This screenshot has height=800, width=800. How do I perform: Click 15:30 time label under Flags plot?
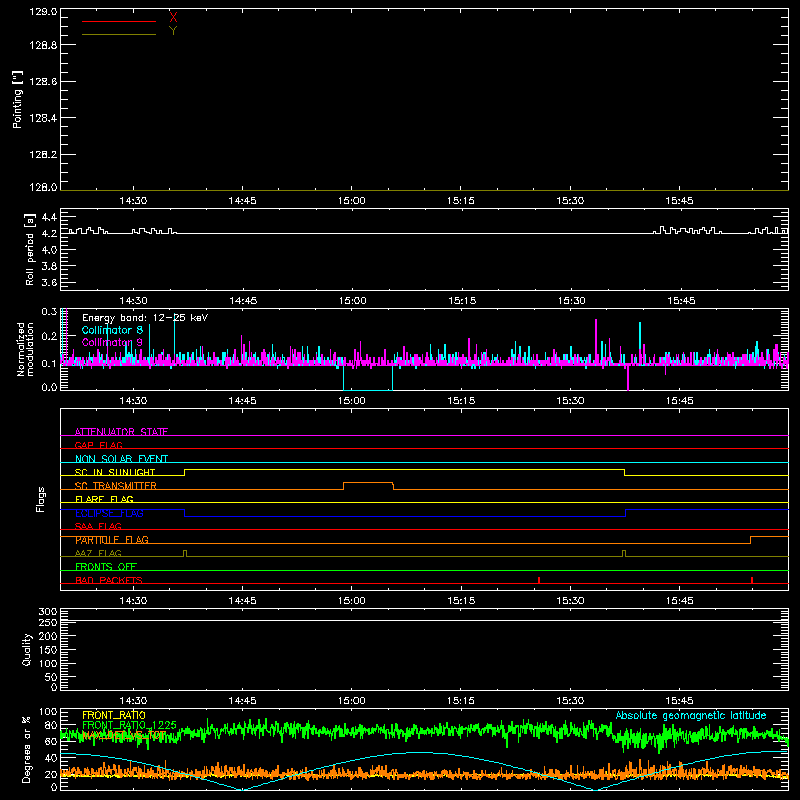(x=570, y=601)
